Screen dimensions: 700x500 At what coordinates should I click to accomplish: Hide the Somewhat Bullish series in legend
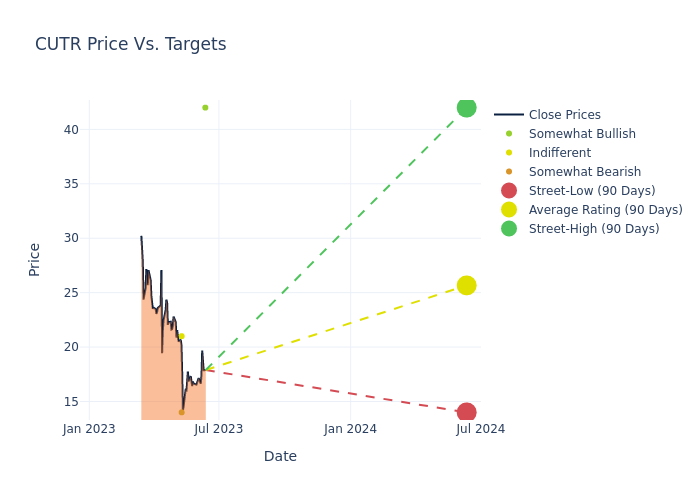coord(582,134)
